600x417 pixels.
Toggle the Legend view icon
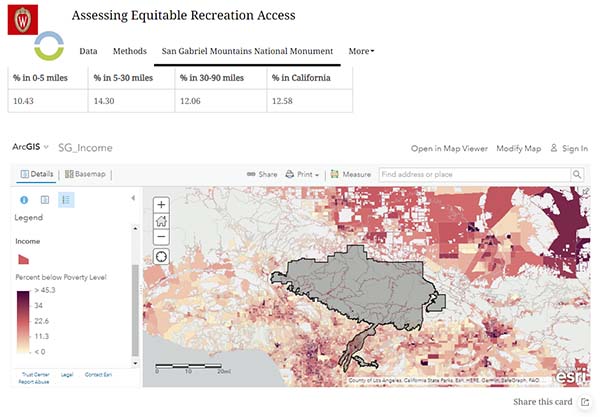point(65,199)
